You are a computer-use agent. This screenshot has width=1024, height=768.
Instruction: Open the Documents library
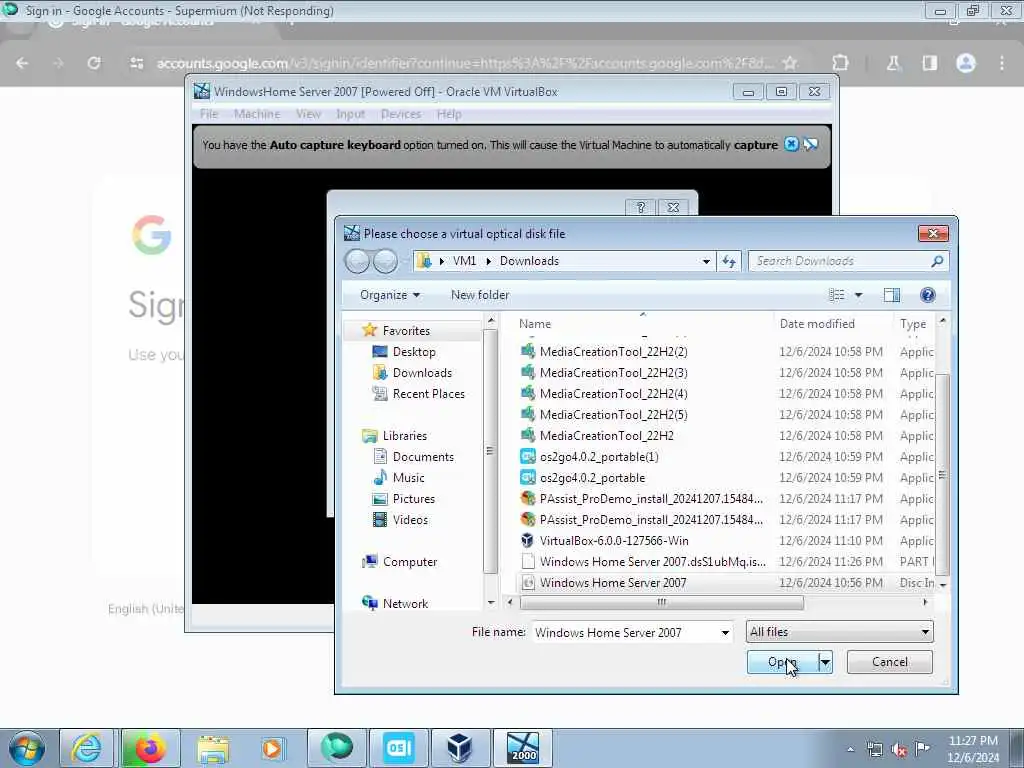point(423,457)
